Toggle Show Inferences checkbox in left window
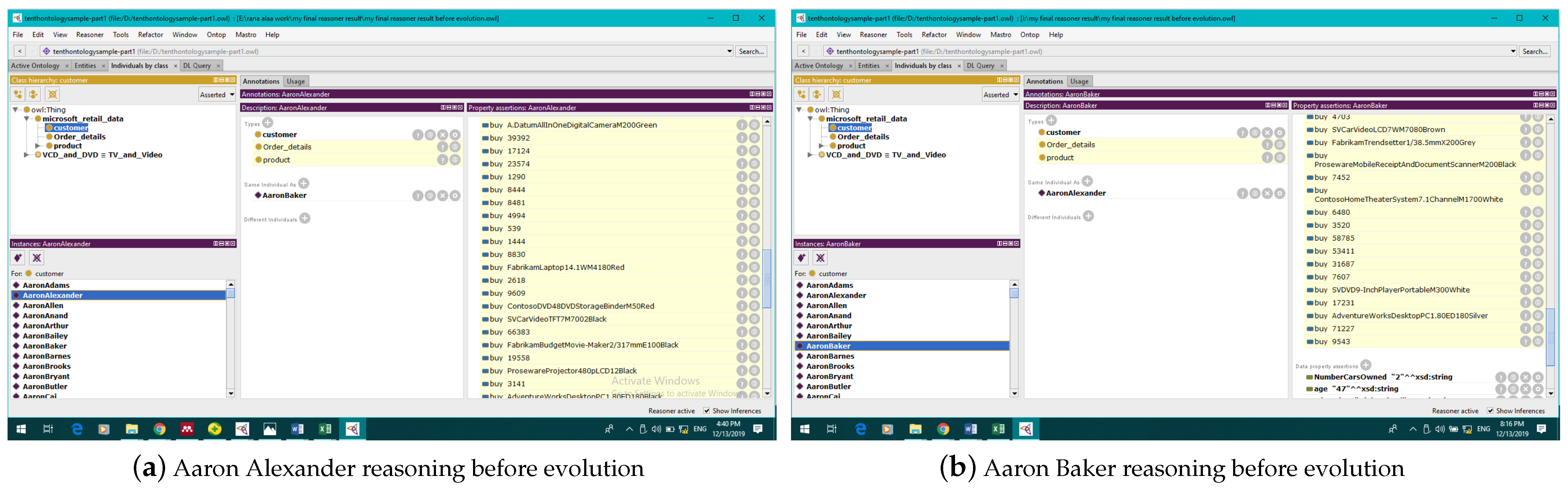The height and width of the screenshot is (490, 1568). click(707, 411)
